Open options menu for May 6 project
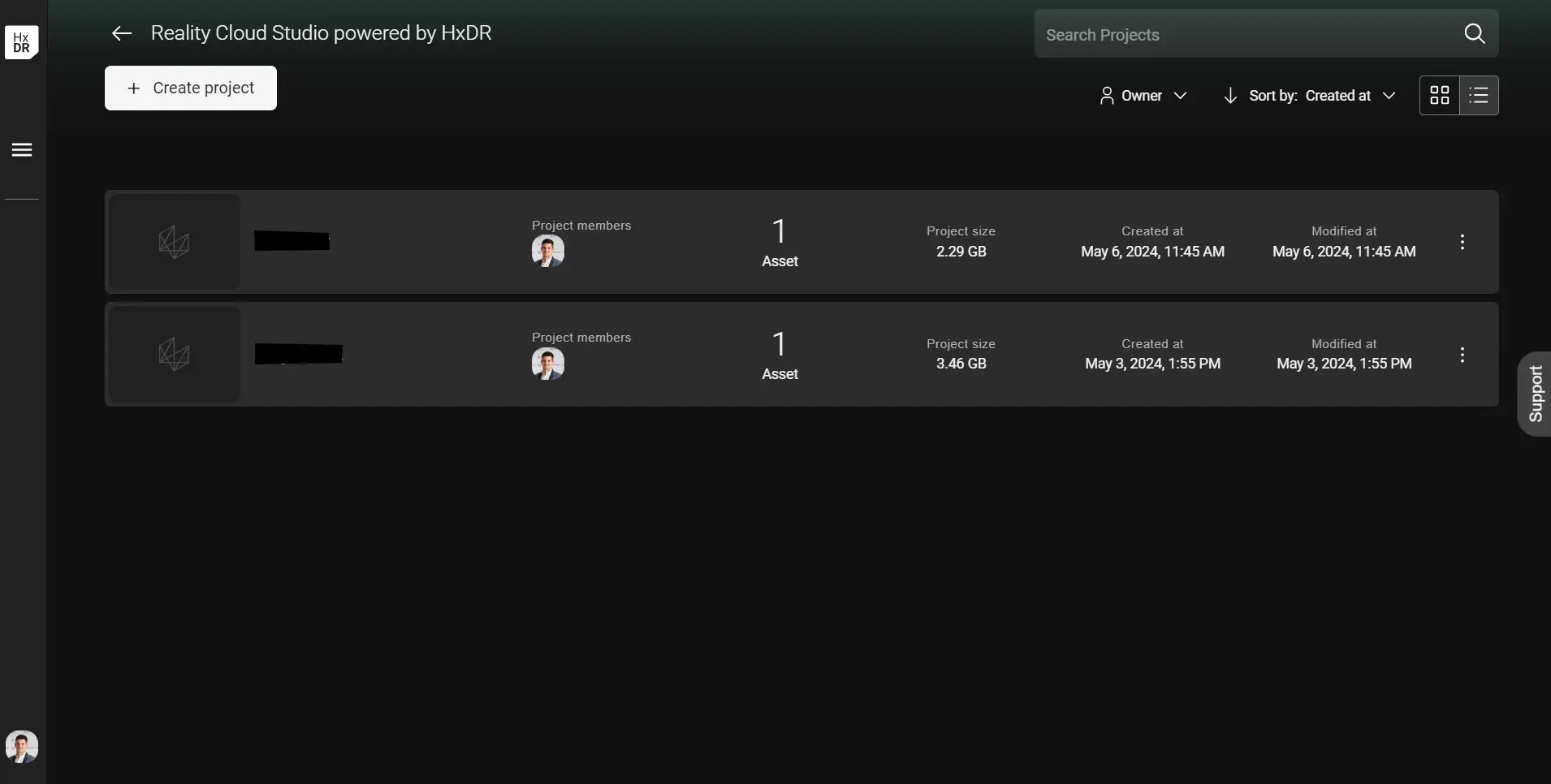Viewport: 1551px width, 784px height. (x=1462, y=242)
